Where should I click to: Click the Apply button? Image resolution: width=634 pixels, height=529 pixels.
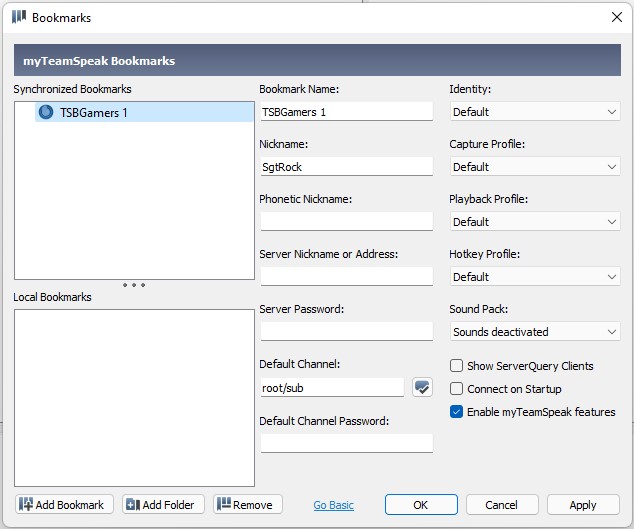[x=583, y=504]
